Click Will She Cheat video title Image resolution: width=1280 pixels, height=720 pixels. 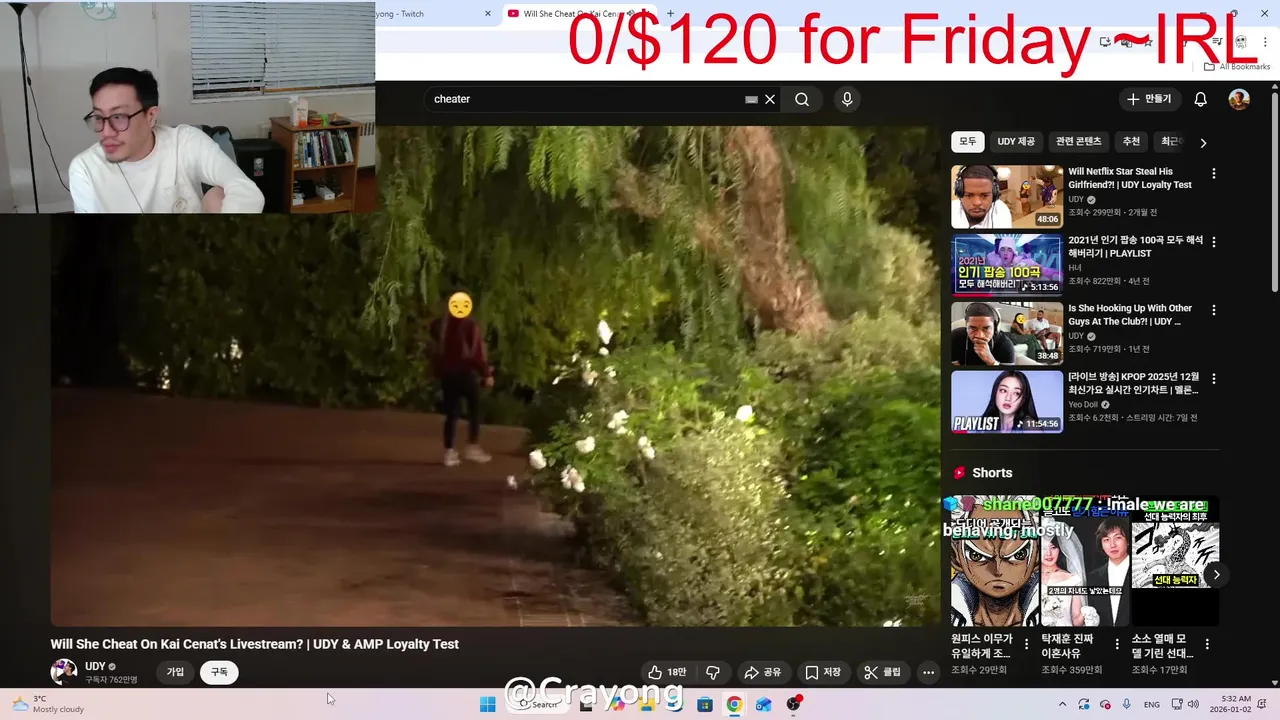tap(255, 644)
